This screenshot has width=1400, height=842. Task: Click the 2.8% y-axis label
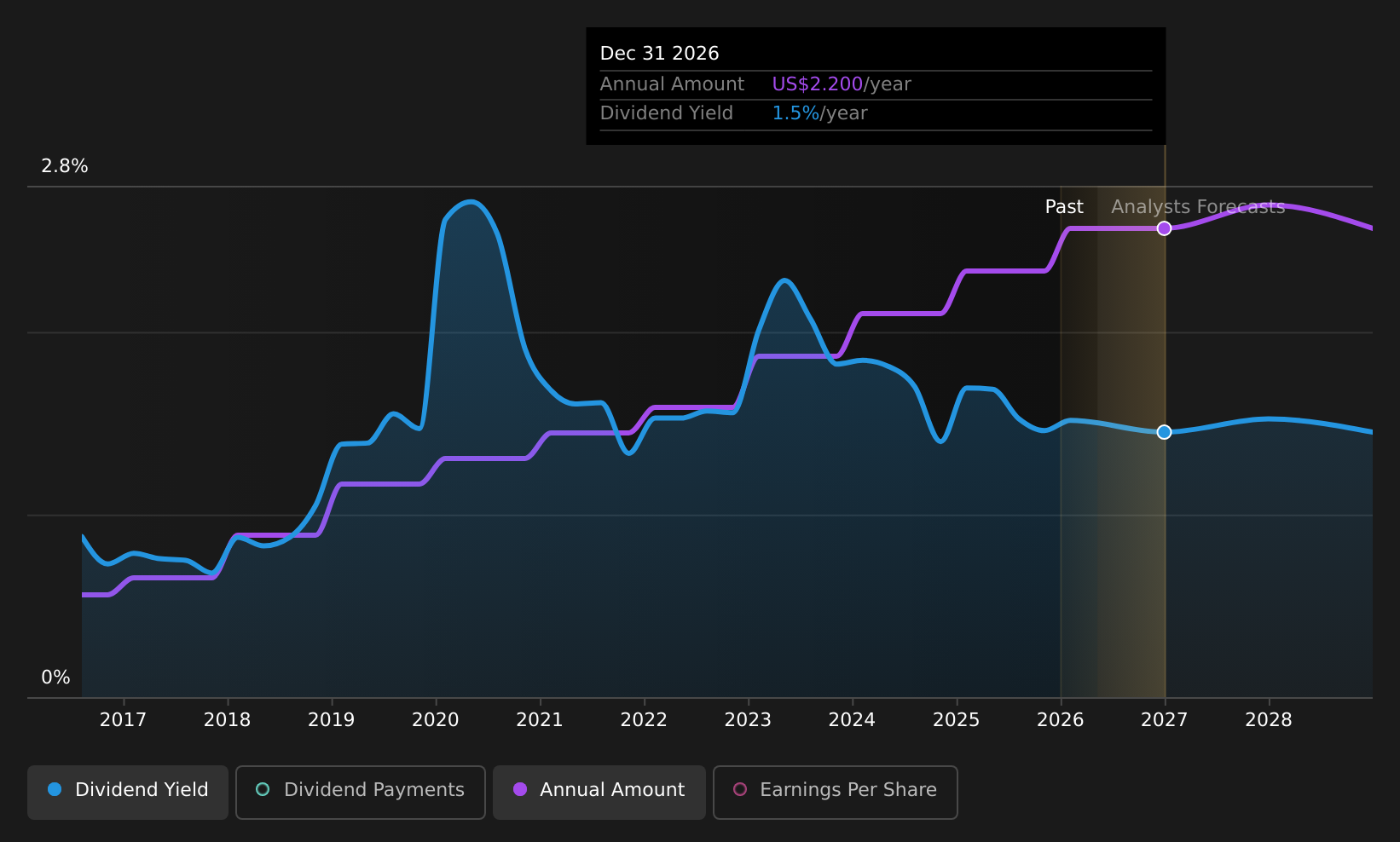point(65,166)
